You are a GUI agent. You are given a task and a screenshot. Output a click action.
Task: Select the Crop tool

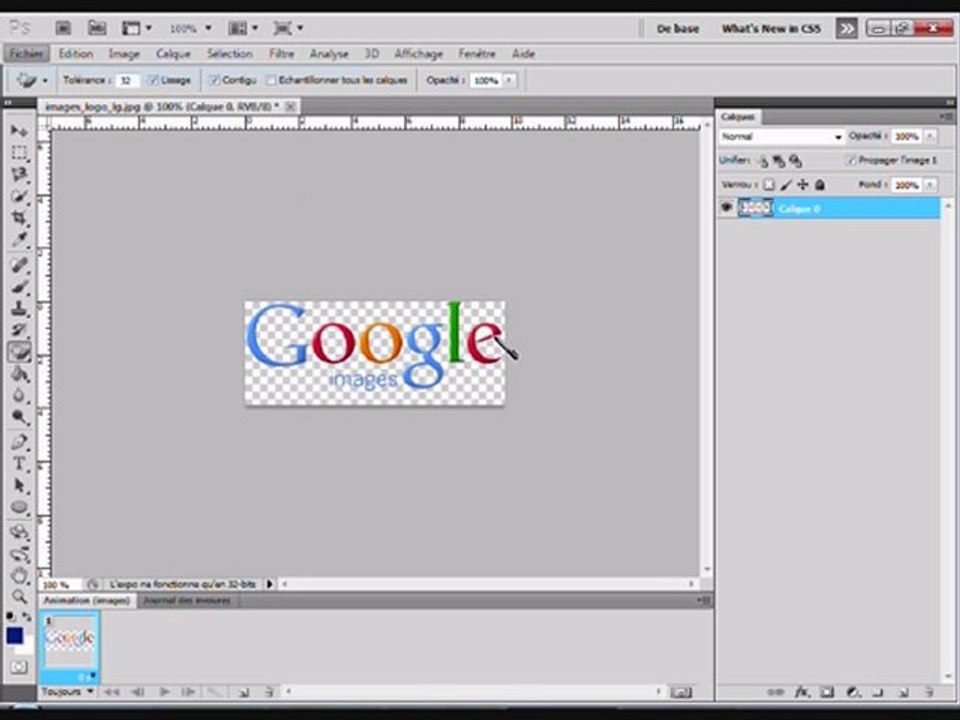click(x=19, y=218)
